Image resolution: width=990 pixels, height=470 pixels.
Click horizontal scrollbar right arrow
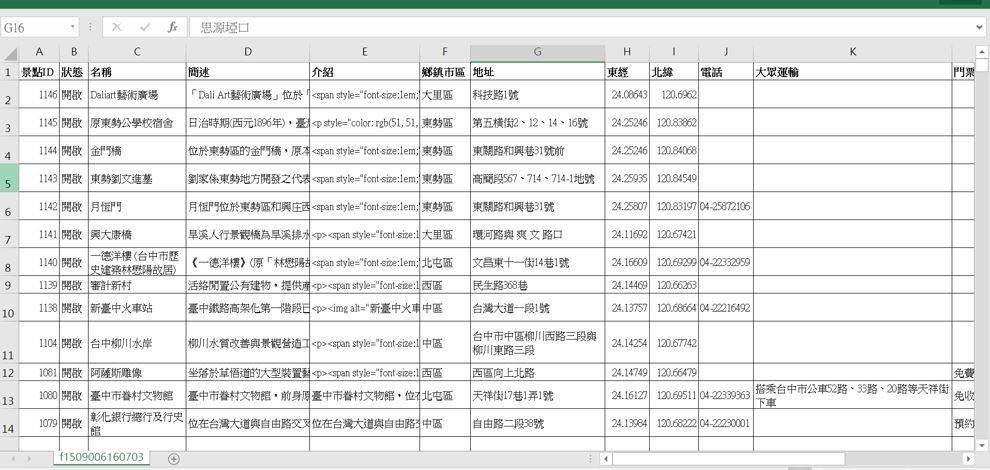coord(969,459)
